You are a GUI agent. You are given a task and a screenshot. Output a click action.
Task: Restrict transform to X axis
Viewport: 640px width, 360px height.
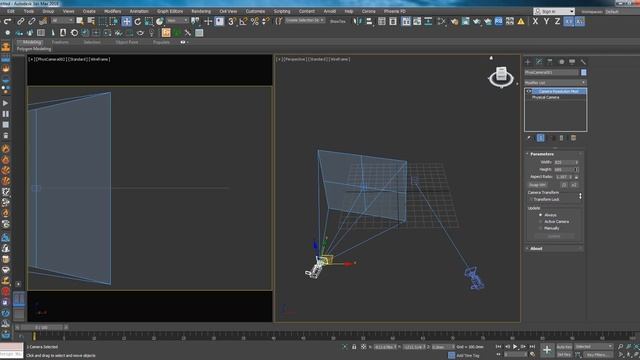[535, 21]
